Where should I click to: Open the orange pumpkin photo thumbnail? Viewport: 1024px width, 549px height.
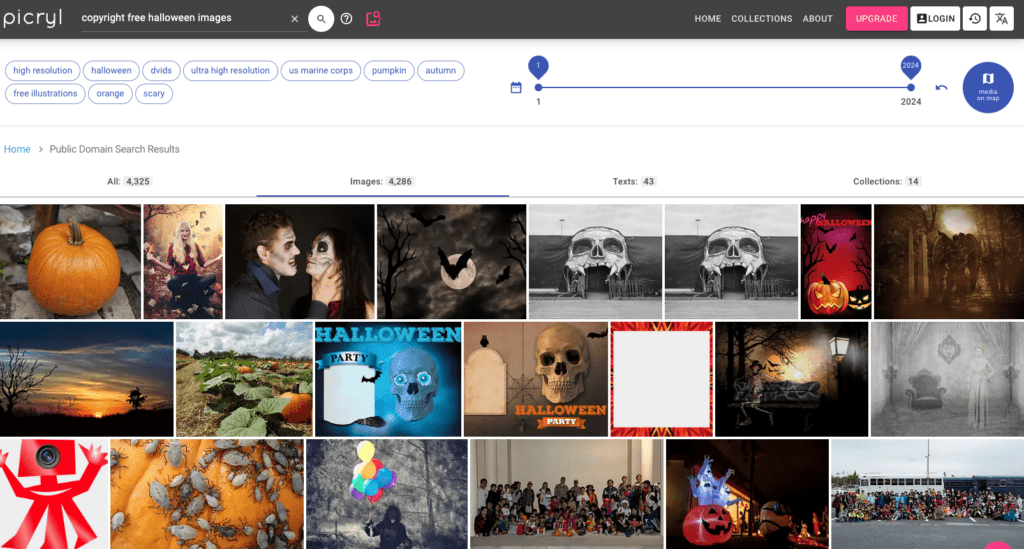tap(70, 261)
